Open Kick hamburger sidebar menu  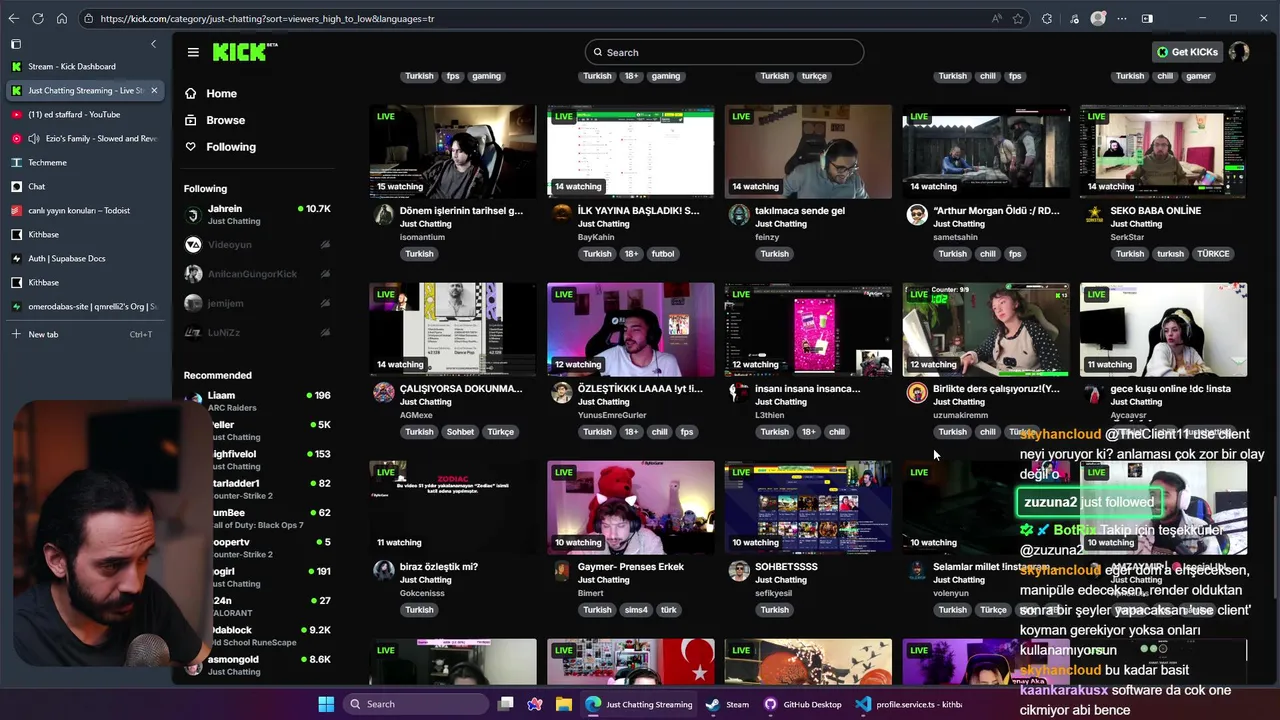point(193,52)
